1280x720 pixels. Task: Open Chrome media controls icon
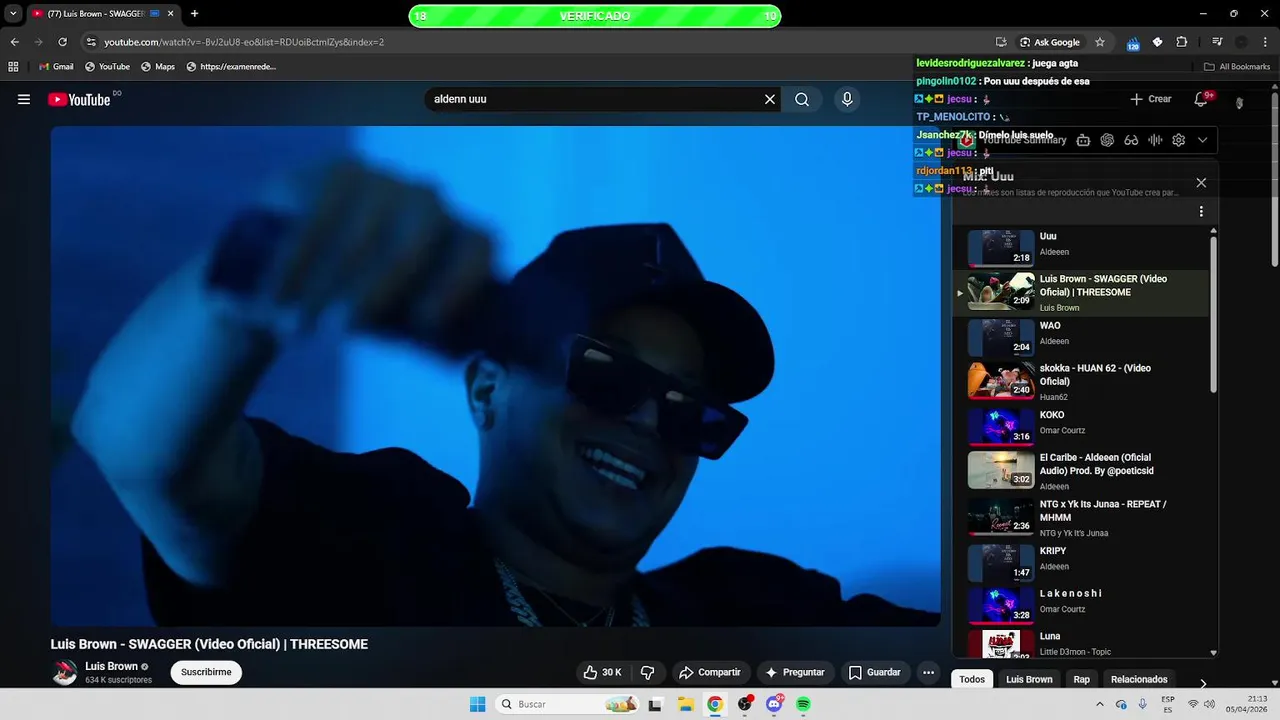click(1217, 42)
